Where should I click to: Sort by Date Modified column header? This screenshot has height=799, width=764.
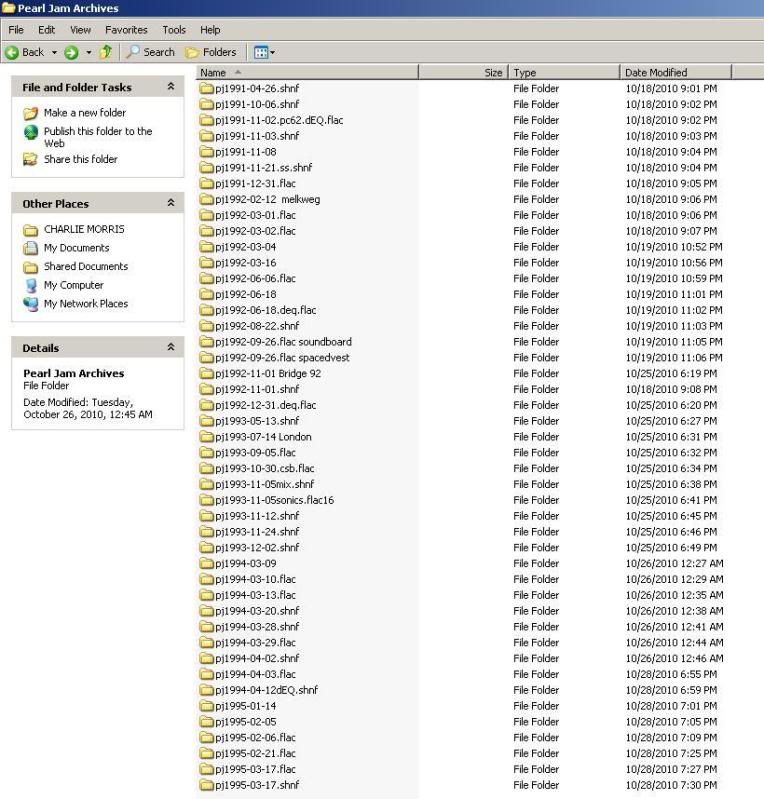[x=676, y=72]
